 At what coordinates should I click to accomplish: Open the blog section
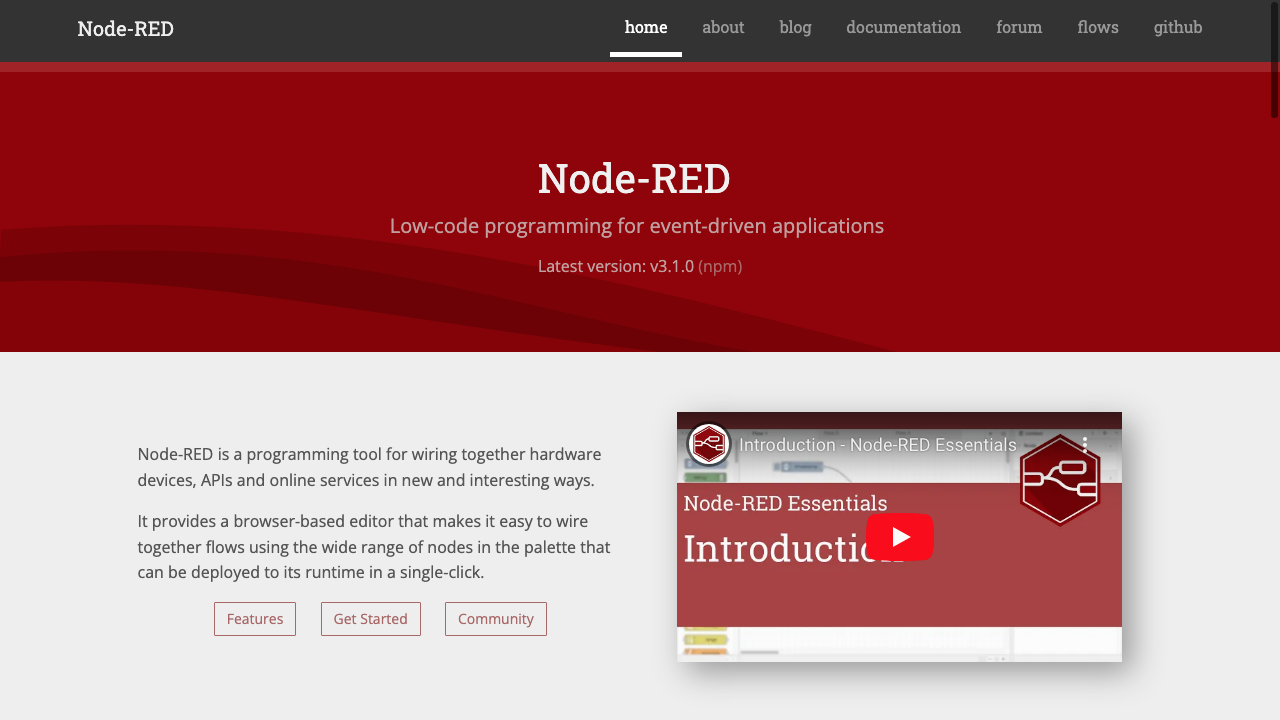coord(795,27)
